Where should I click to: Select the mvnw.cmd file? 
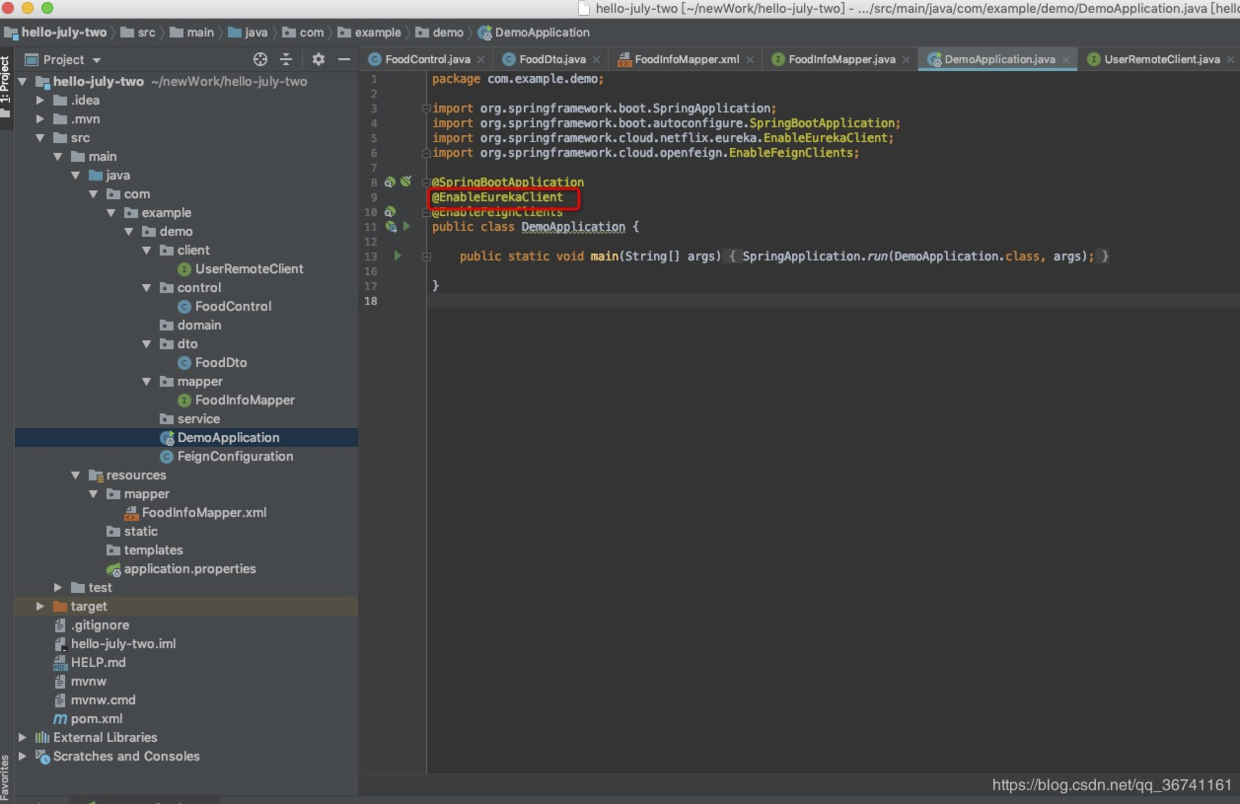coord(103,701)
